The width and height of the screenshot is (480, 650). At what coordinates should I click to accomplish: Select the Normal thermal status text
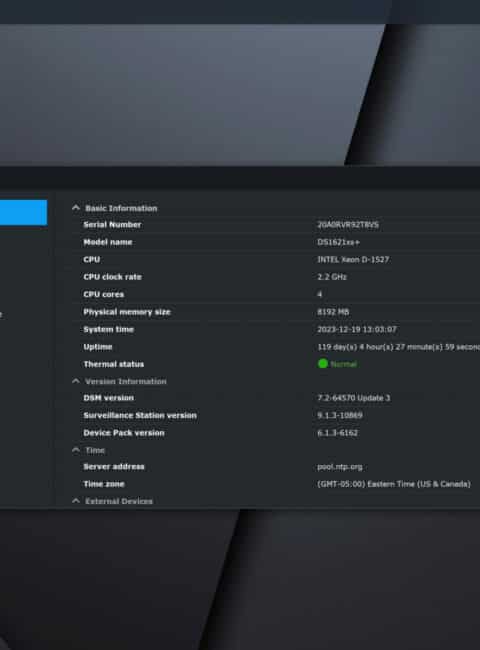(344, 364)
